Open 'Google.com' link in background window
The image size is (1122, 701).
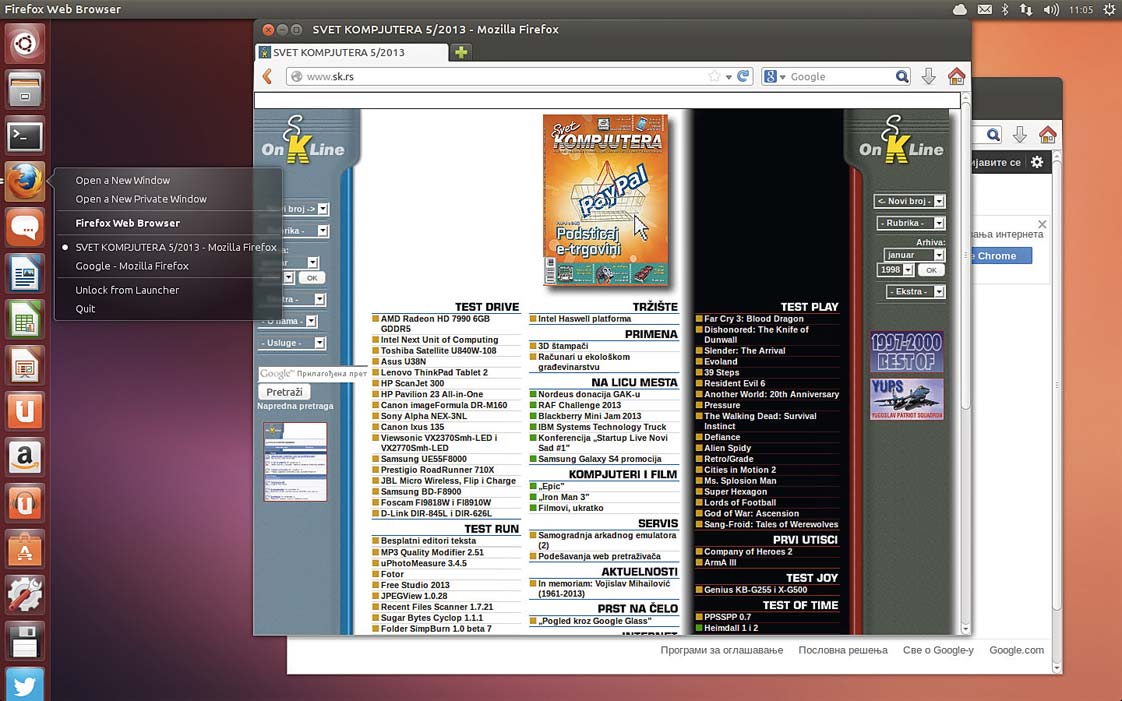point(1016,650)
